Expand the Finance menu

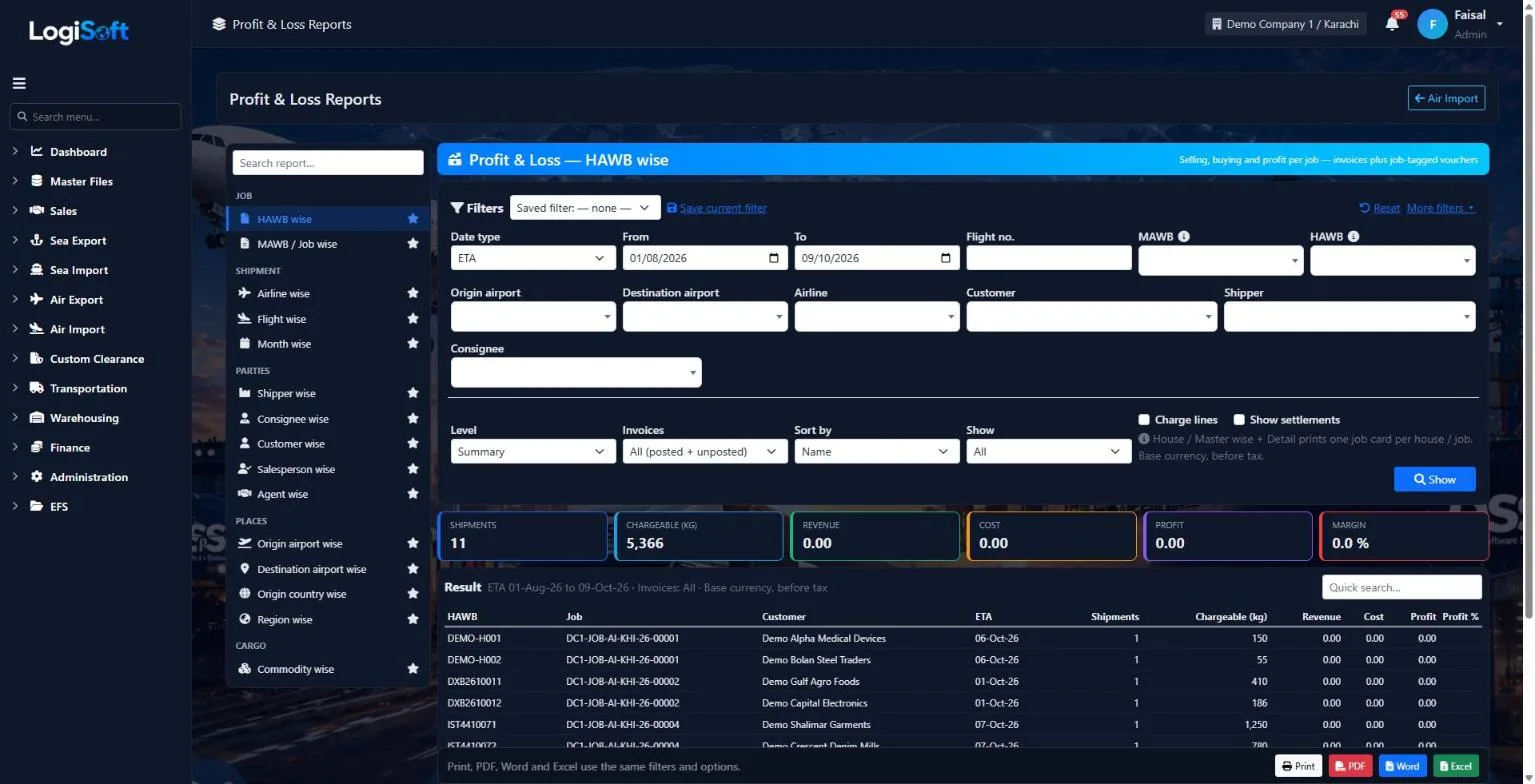(x=70, y=448)
